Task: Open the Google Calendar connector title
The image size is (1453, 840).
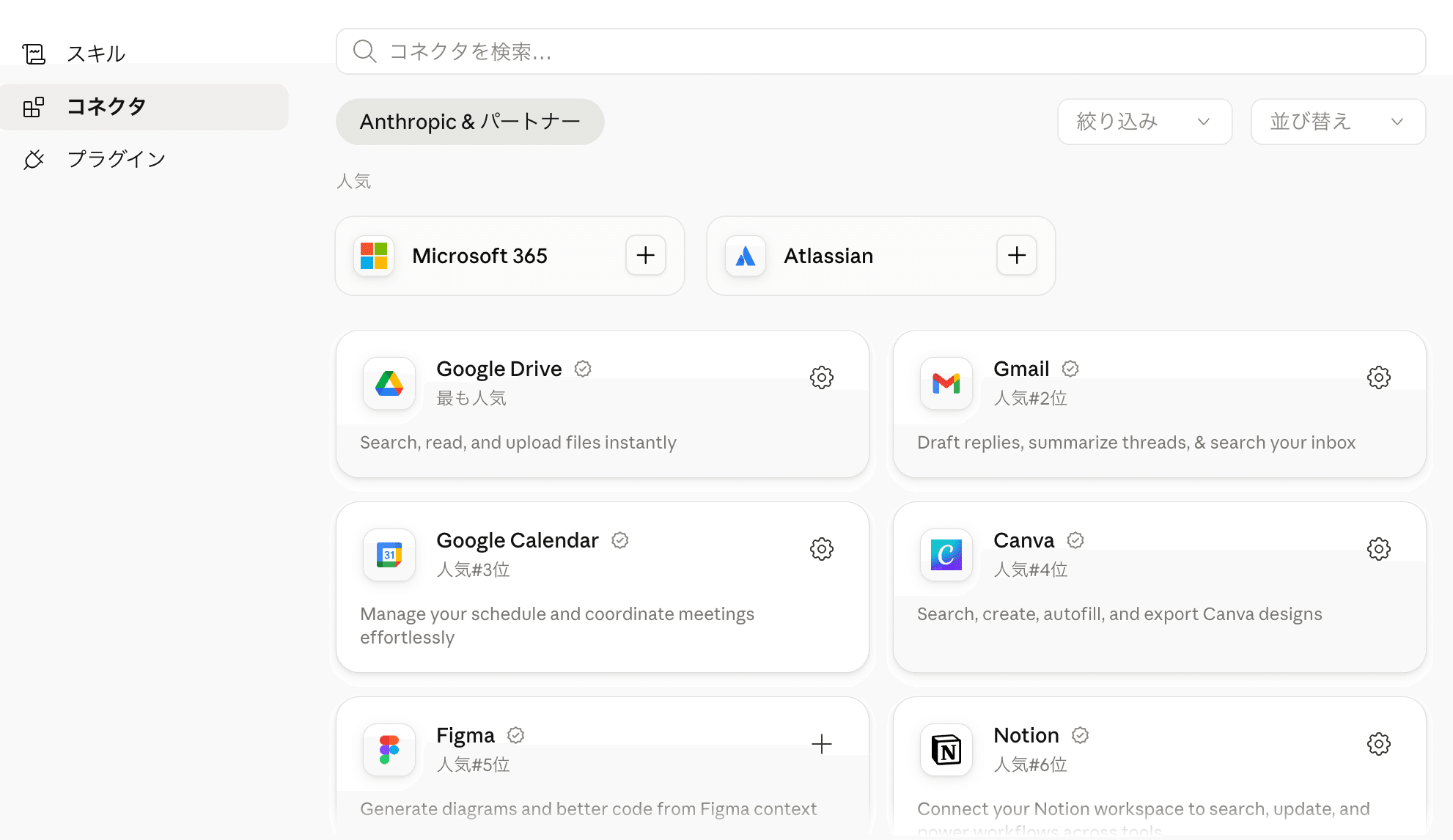Action: click(x=518, y=540)
